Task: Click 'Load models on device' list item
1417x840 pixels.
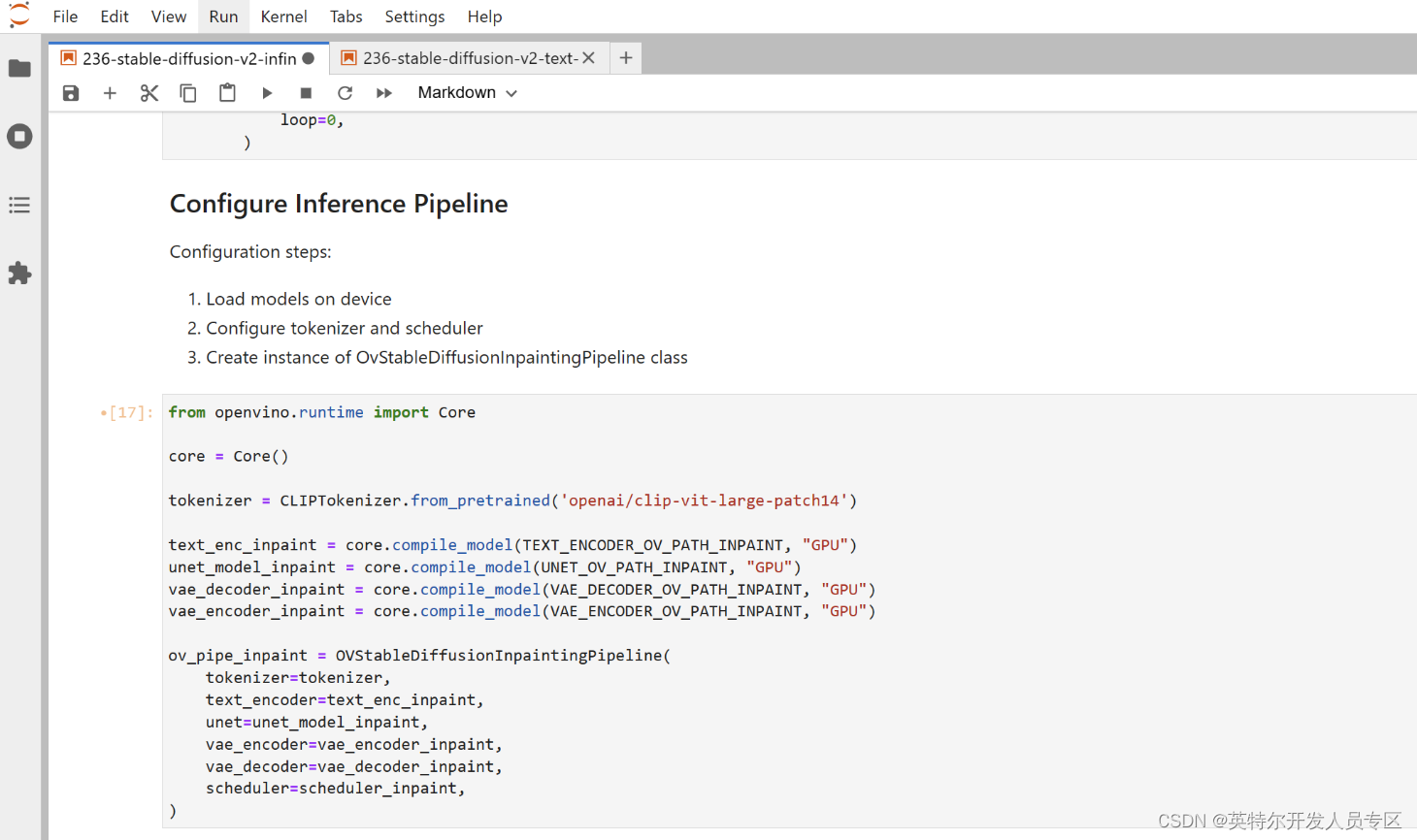Action: click(299, 300)
